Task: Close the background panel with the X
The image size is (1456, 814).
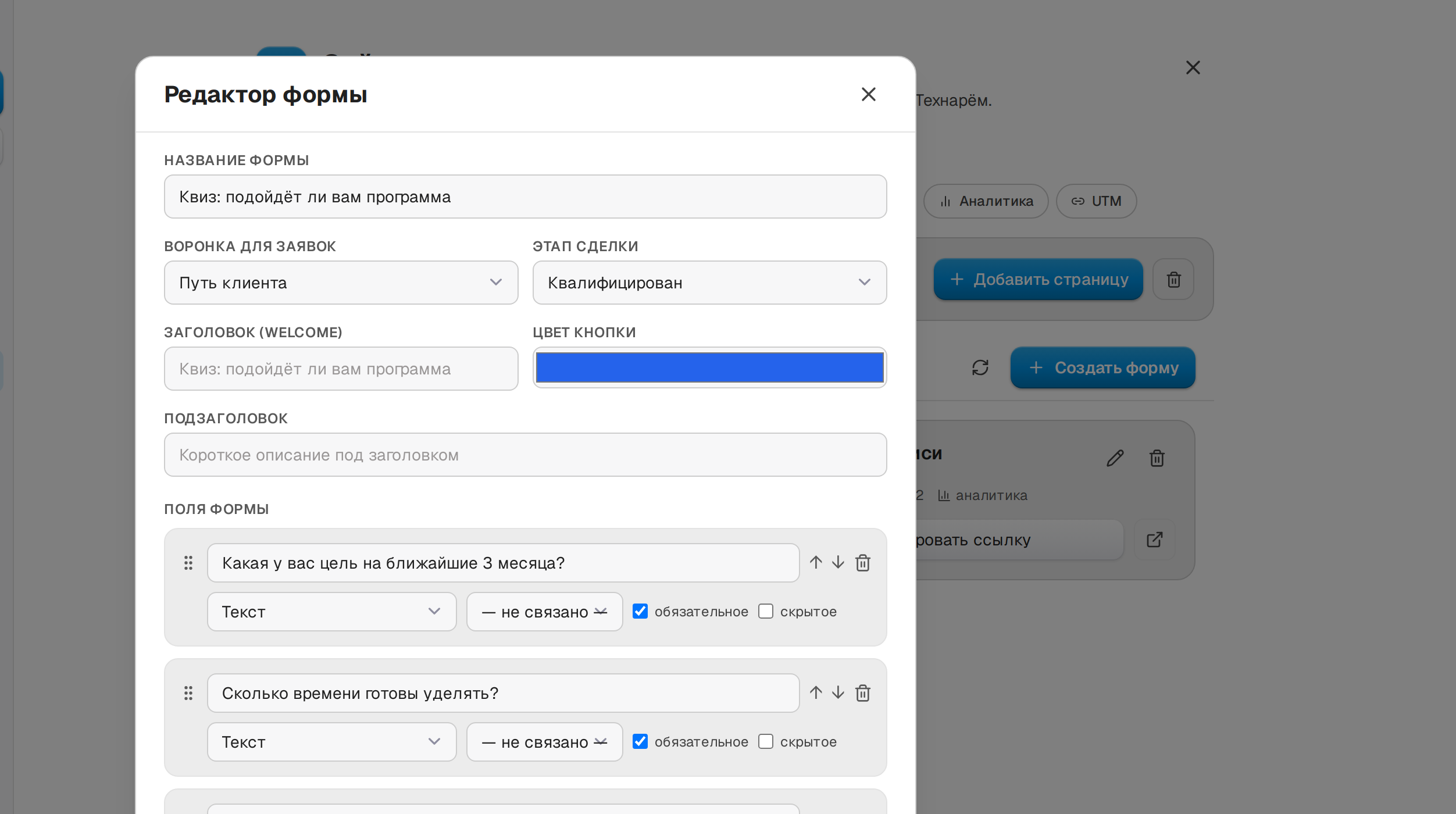Action: point(1193,68)
